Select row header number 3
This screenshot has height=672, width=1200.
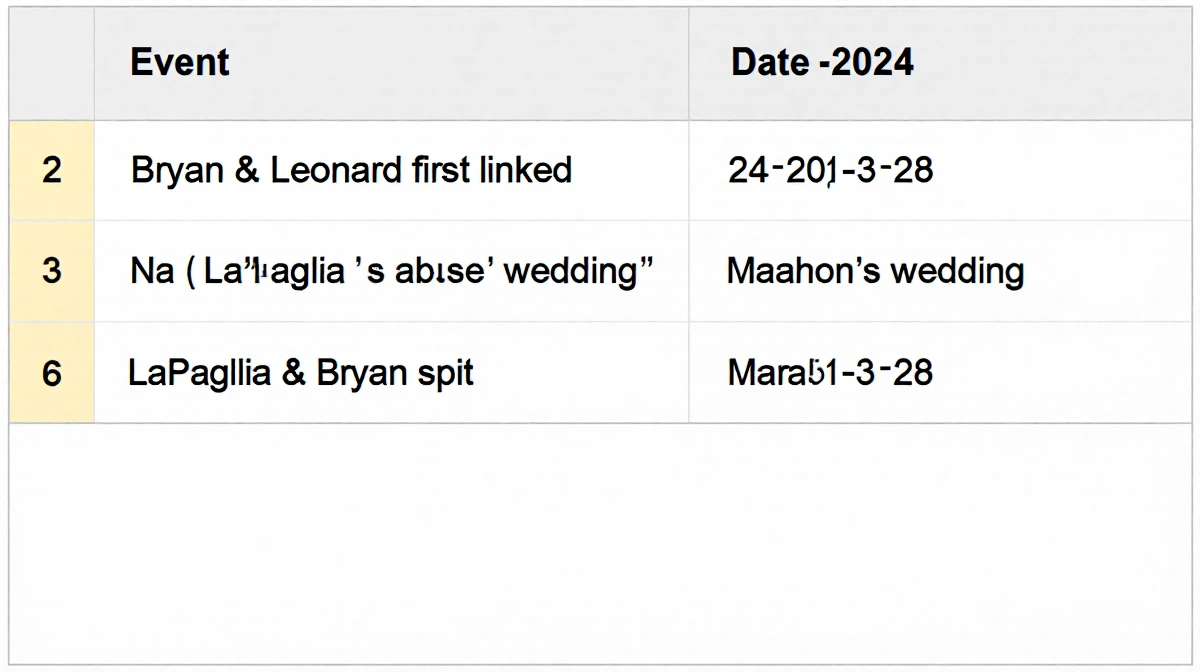pos(52,271)
